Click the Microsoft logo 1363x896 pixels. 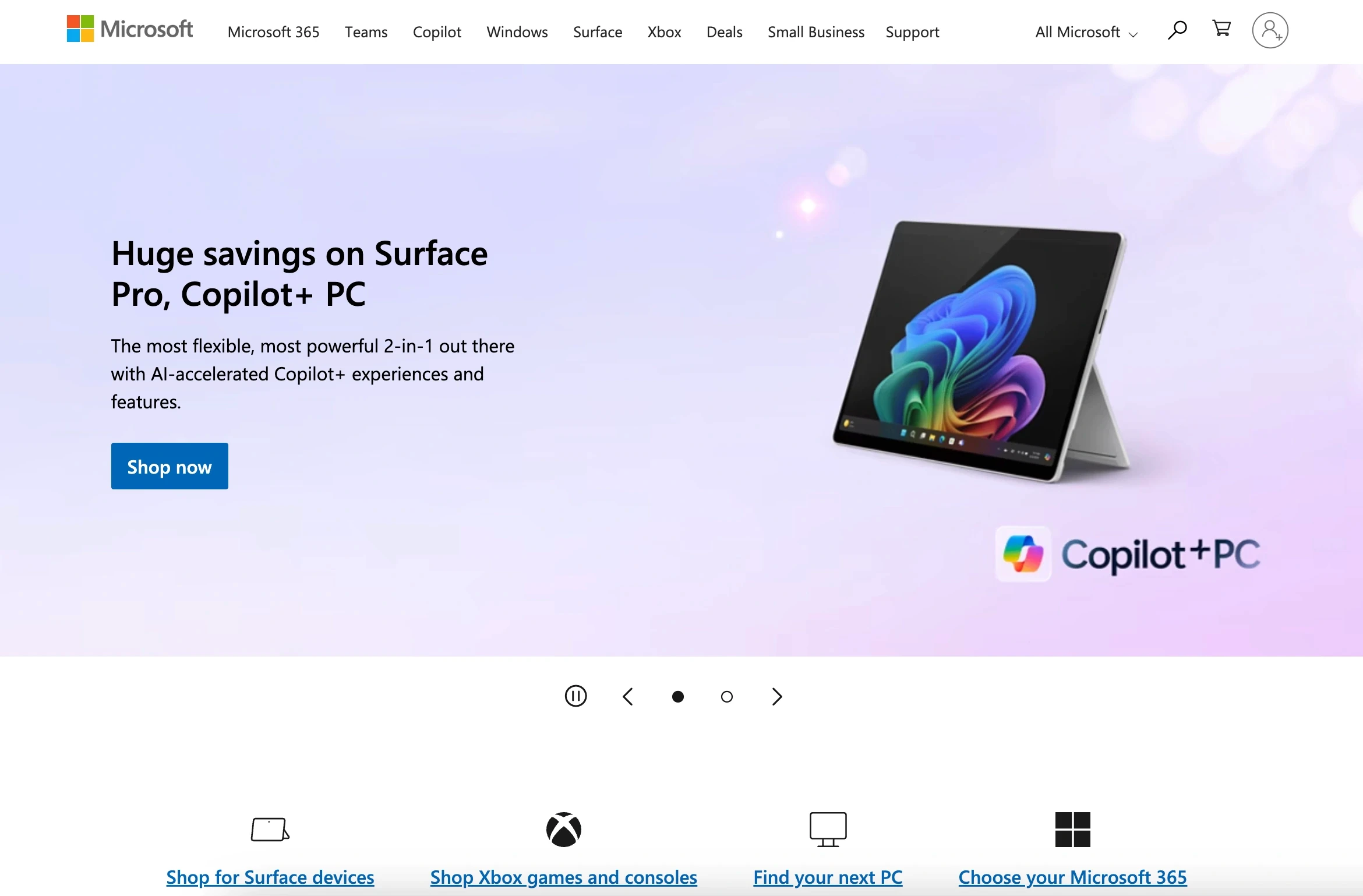129,29
